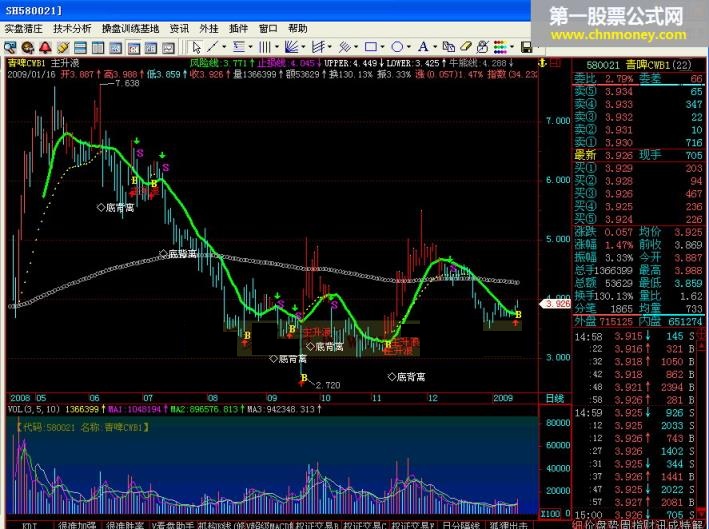Expand the Gann fan tool dropdown arrow
Screen dimensions: 709x529
click(303, 47)
